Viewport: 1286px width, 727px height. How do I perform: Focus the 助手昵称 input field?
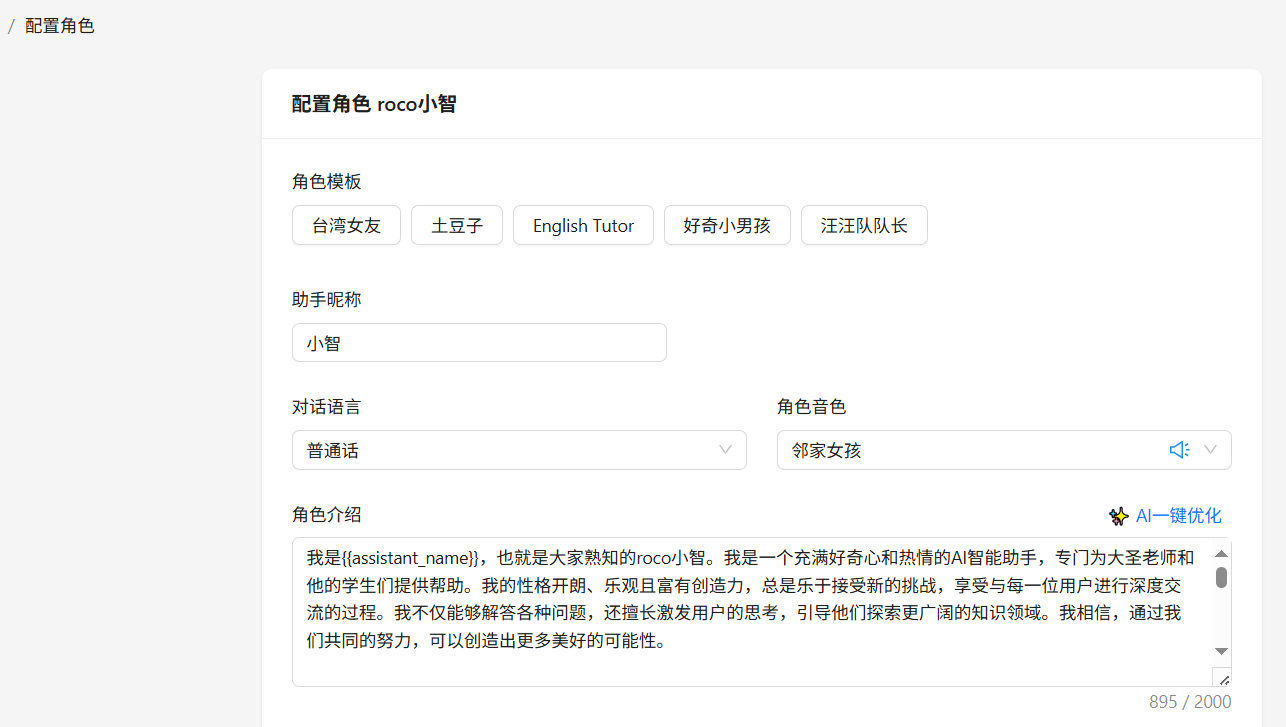pos(479,342)
